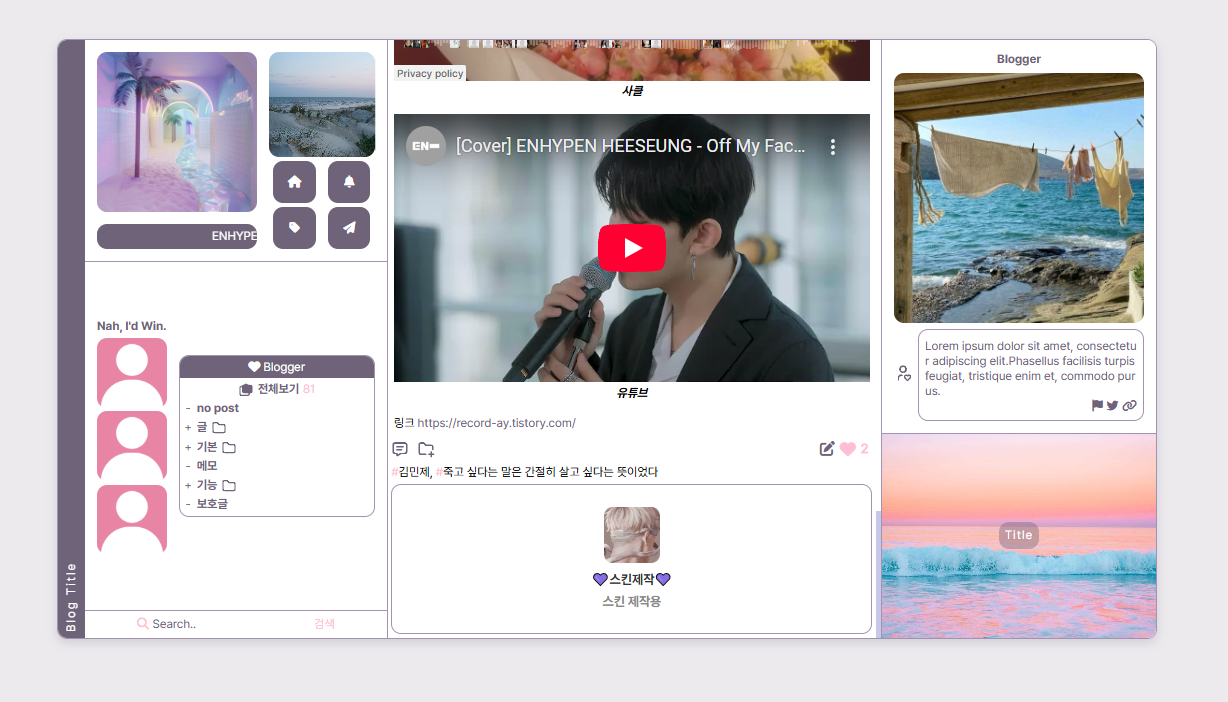
Task: Expand the 기본 category with plus sign
Action: tap(188, 447)
